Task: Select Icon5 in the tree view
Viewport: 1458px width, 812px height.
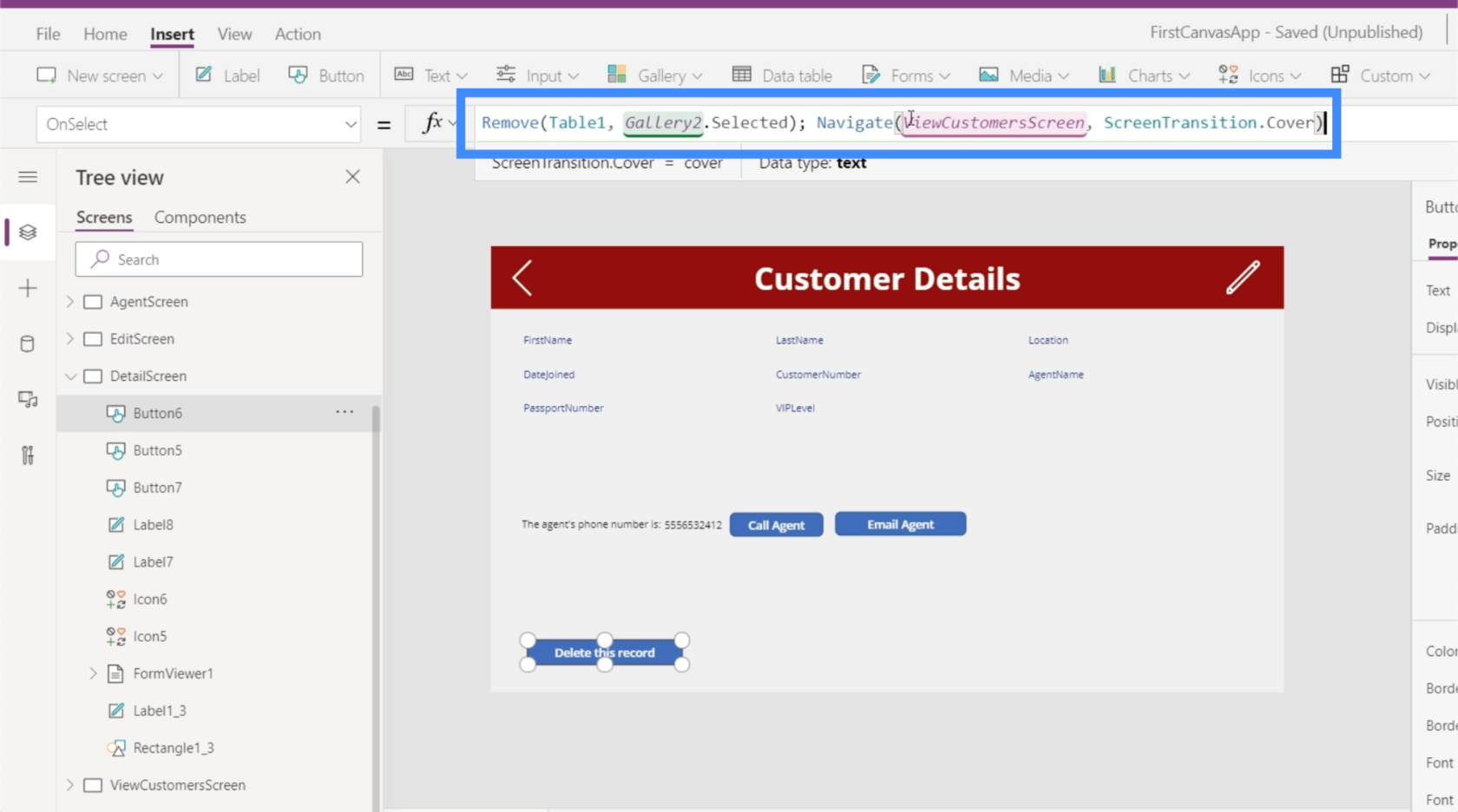Action: coord(150,637)
